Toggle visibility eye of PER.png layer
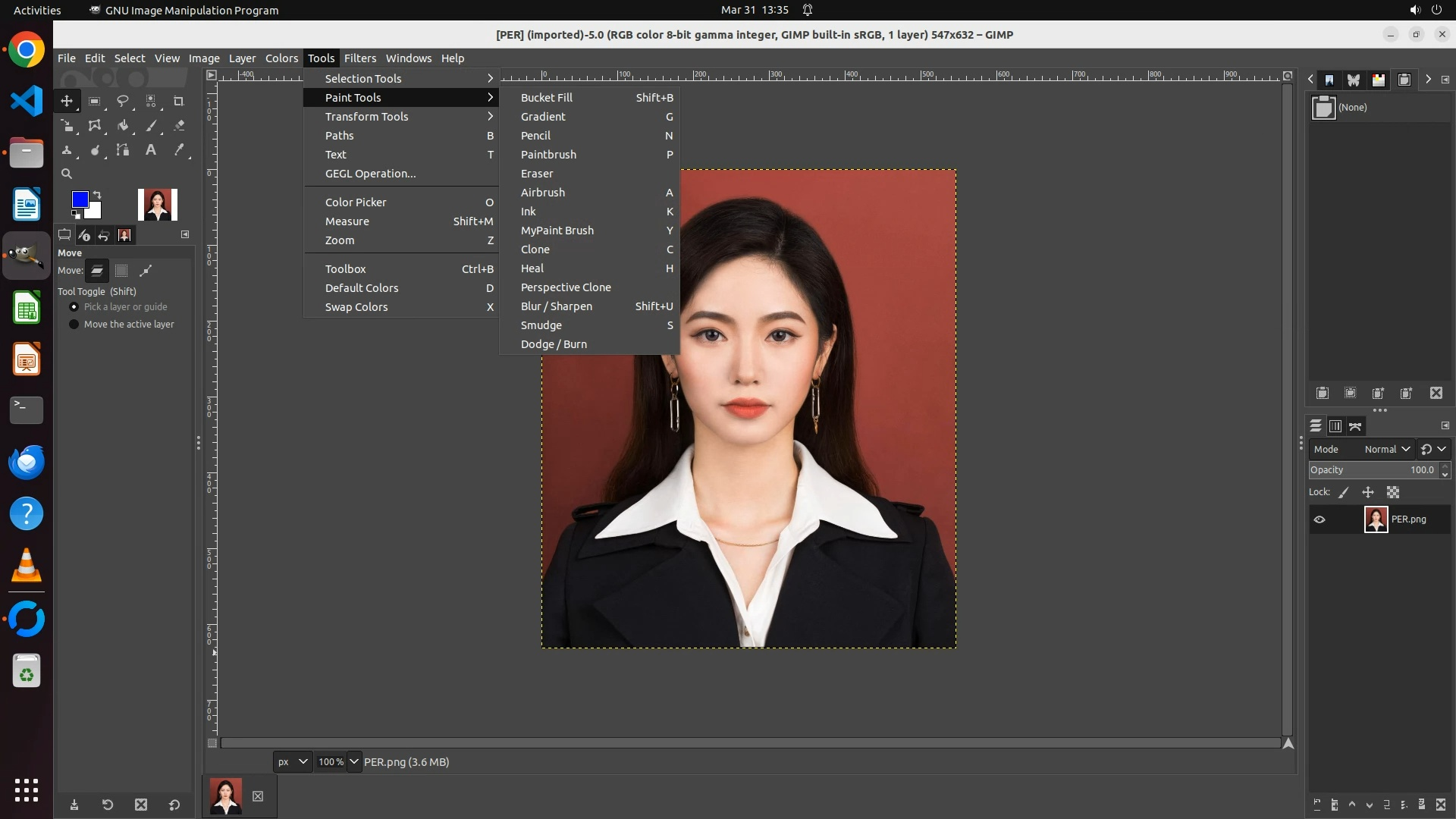The height and width of the screenshot is (819, 1456). pyautogui.click(x=1319, y=519)
